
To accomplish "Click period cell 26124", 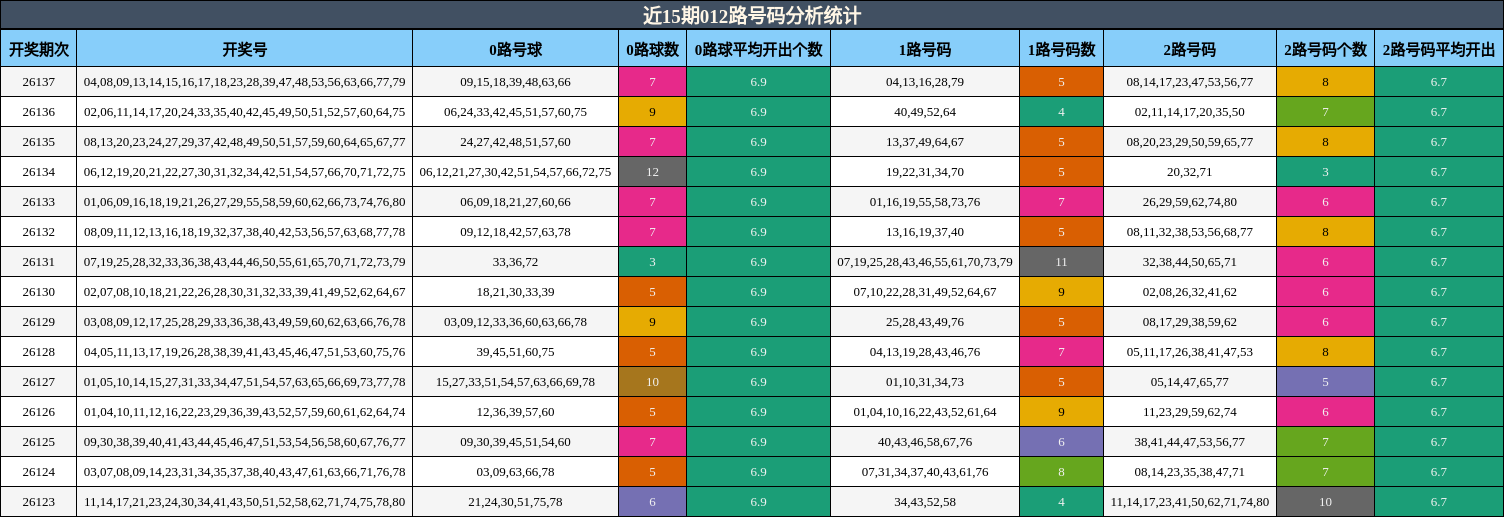I will [x=39, y=472].
